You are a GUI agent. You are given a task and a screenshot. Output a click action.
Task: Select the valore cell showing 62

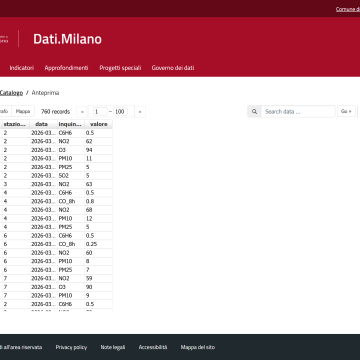pyautogui.click(x=98, y=141)
